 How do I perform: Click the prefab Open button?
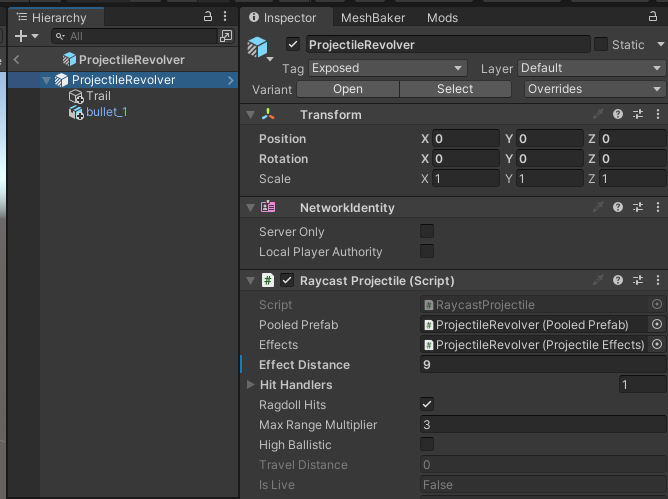tap(348, 89)
